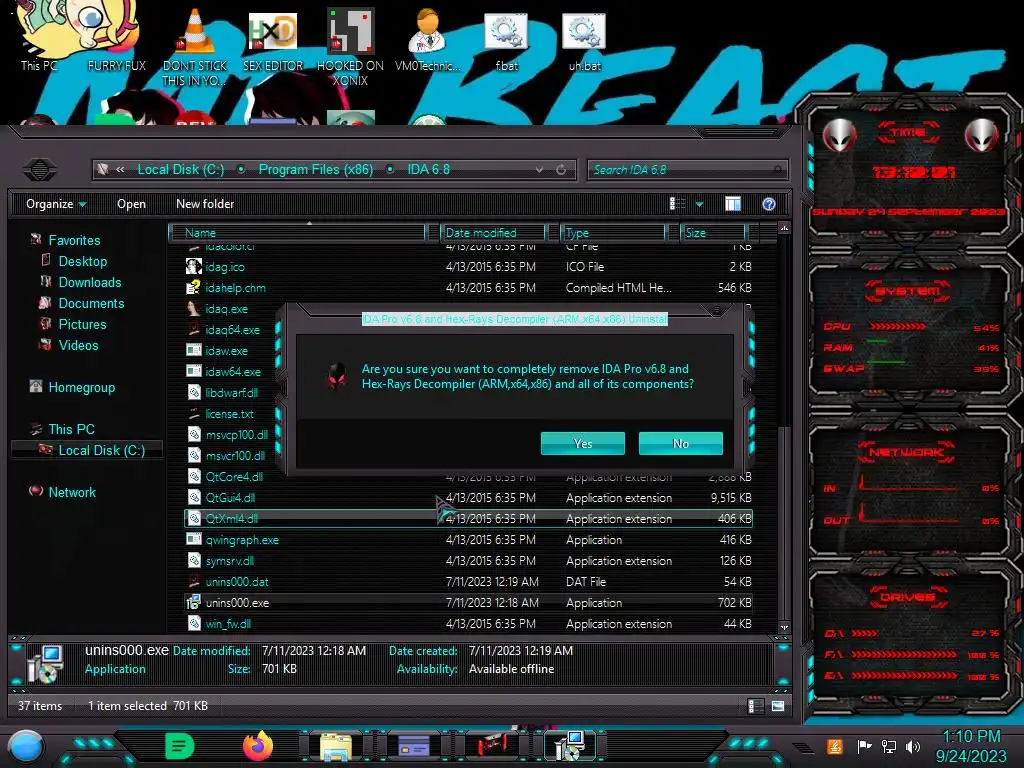1024x768 pixels.
Task: Select the idaq.exe file icon
Action: pos(193,308)
